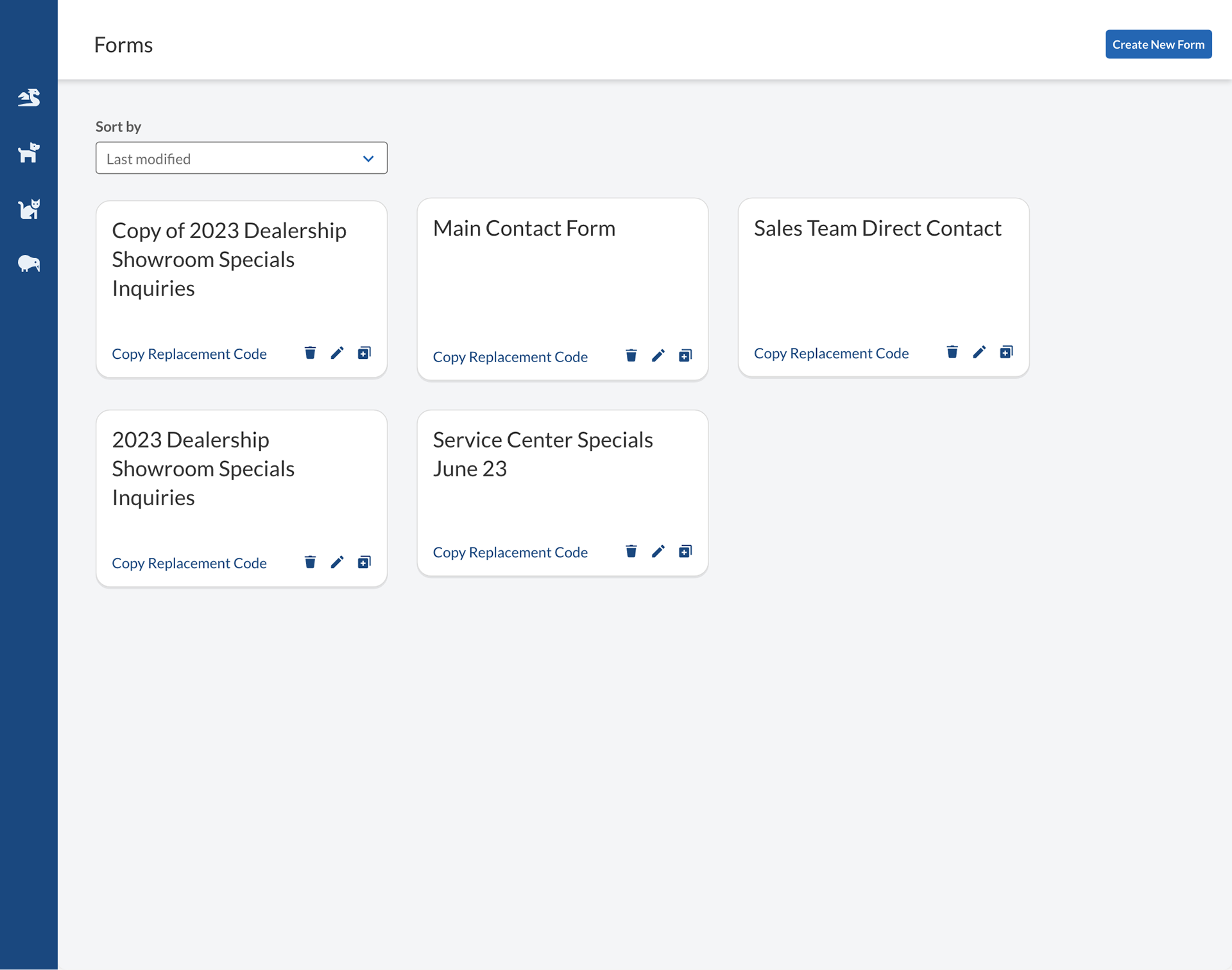Viewport: 1232px width, 970px height.
Task: Copy Replacement Code for Main Contact Form
Action: pos(510,357)
